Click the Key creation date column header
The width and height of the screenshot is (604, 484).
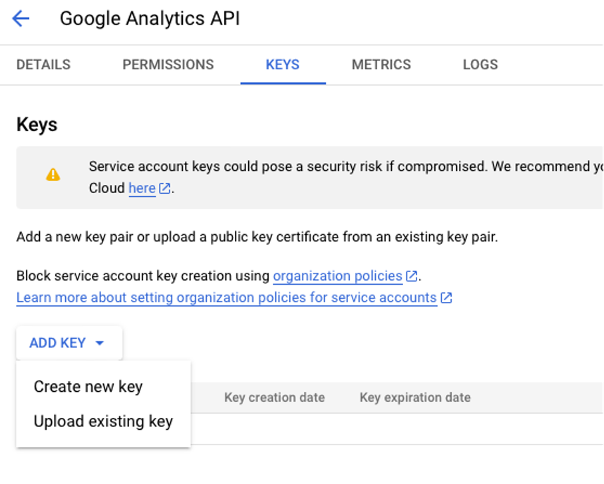(274, 398)
